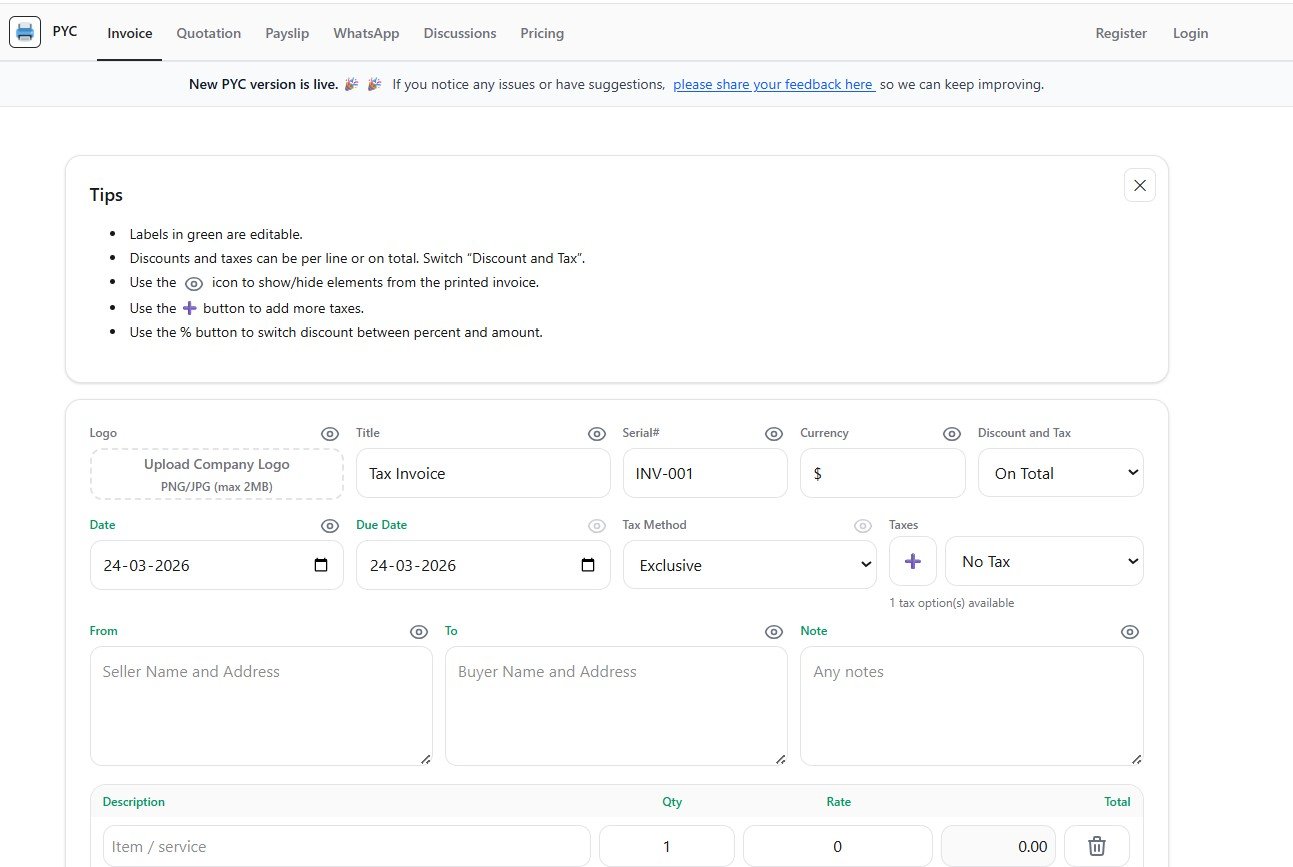Click the PYC brand name
This screenshot has height=867, width=1293.
(x=65, y=31)
